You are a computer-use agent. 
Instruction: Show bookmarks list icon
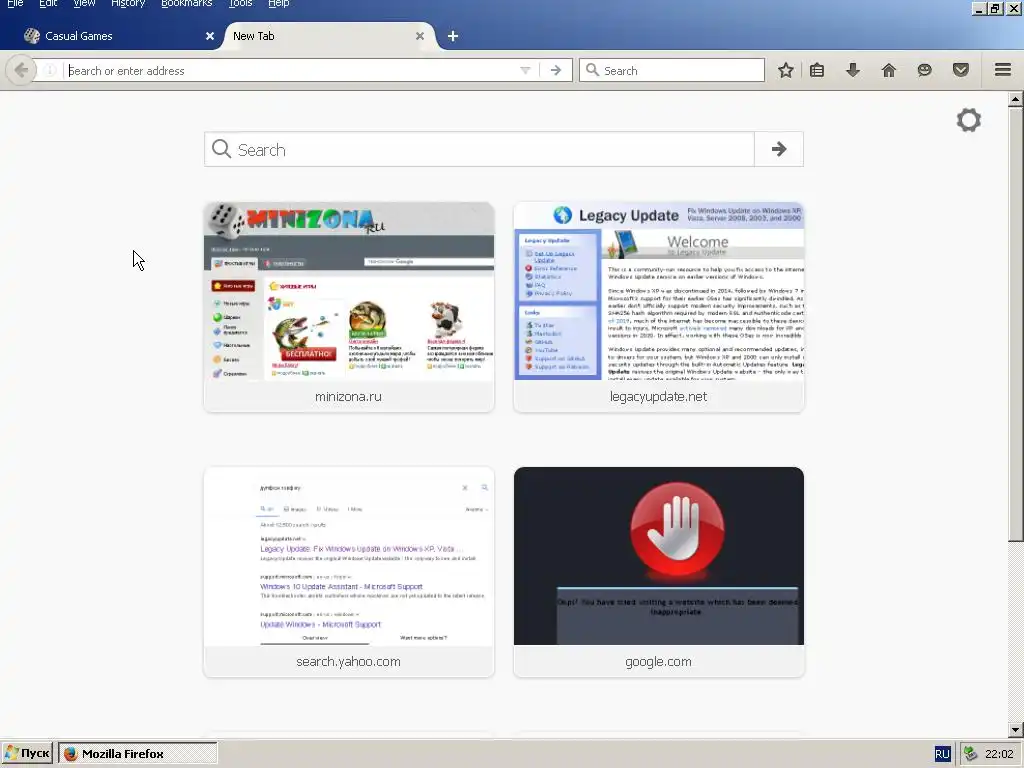817,70
